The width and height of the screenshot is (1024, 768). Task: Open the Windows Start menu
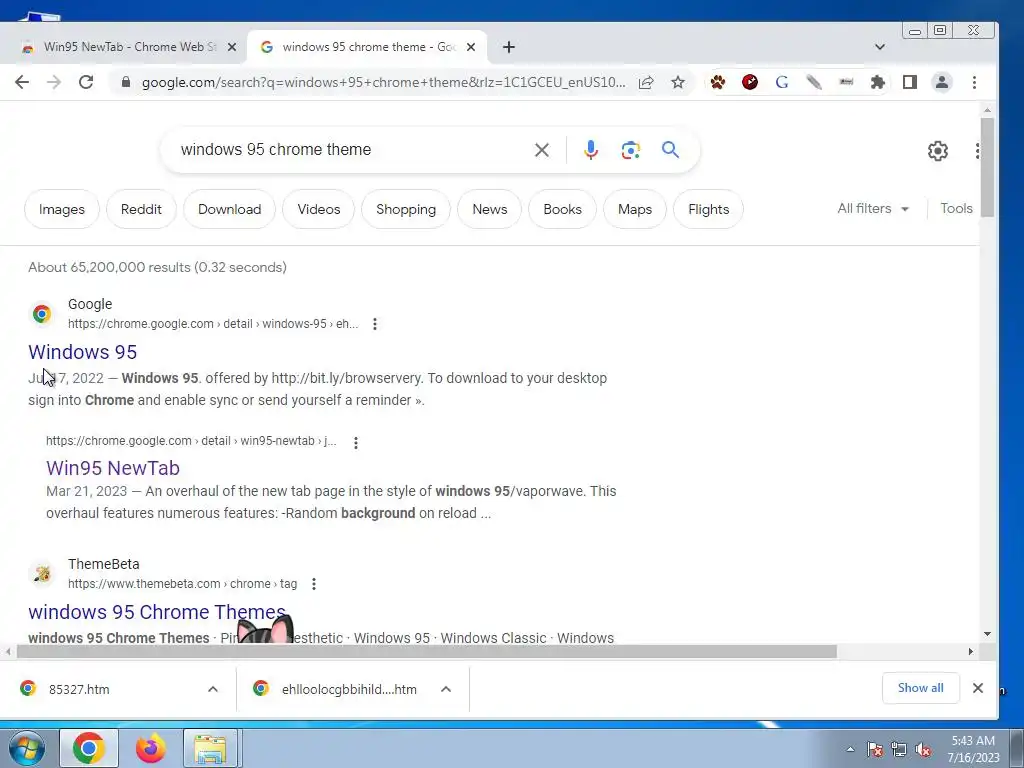tap(26, 748)
